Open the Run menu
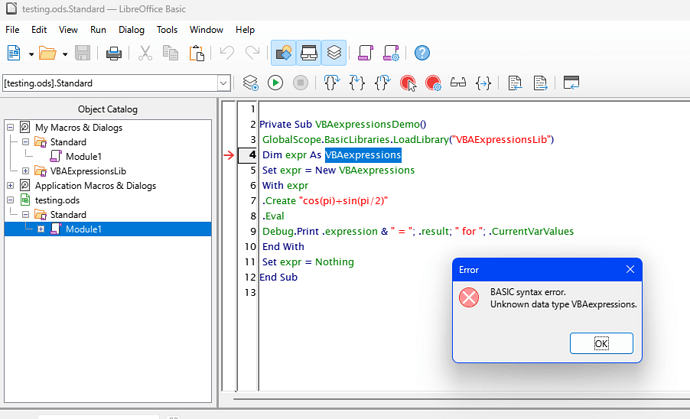This screenshot has height=419, width=690. 98,29
